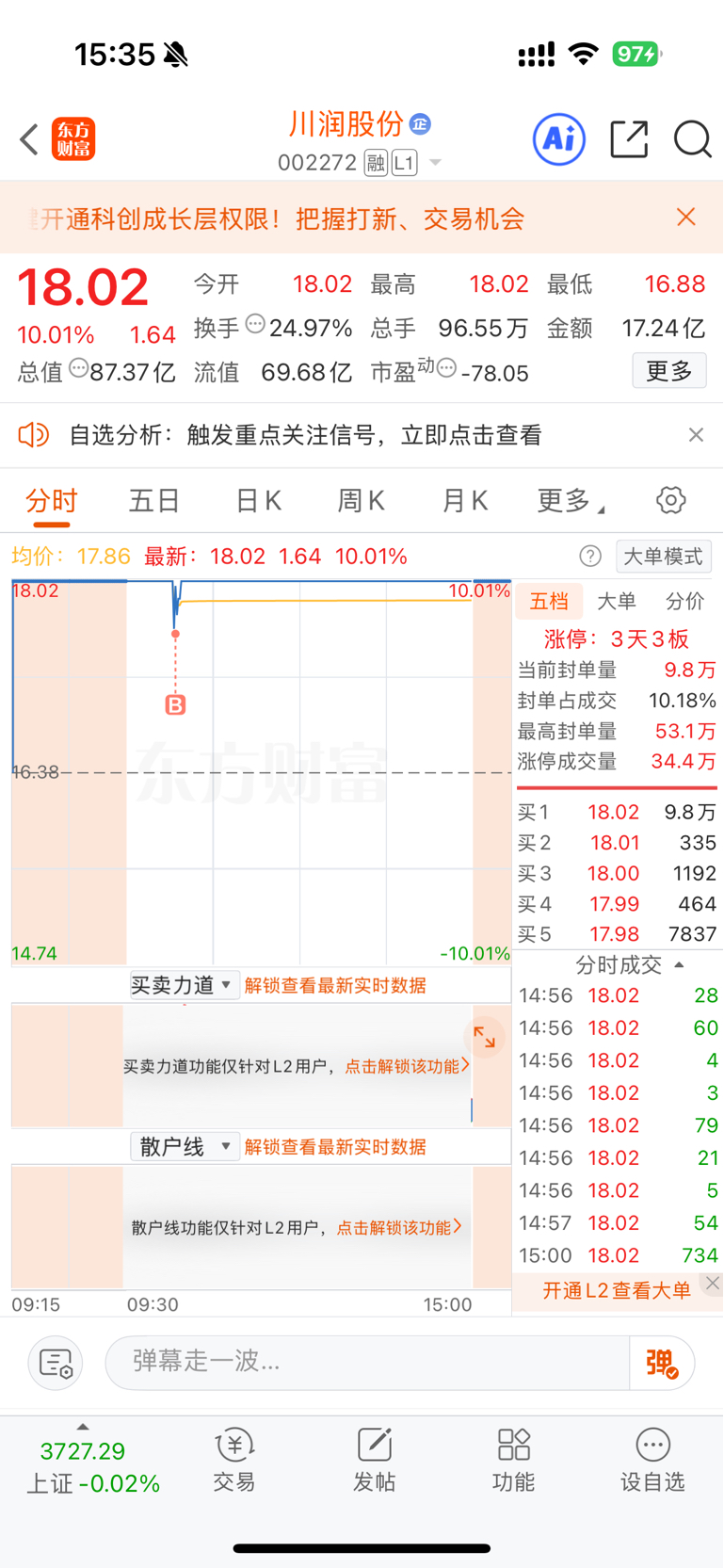Switch to 周K chart tab
The image size is (724, 1568).
(362, 501)
